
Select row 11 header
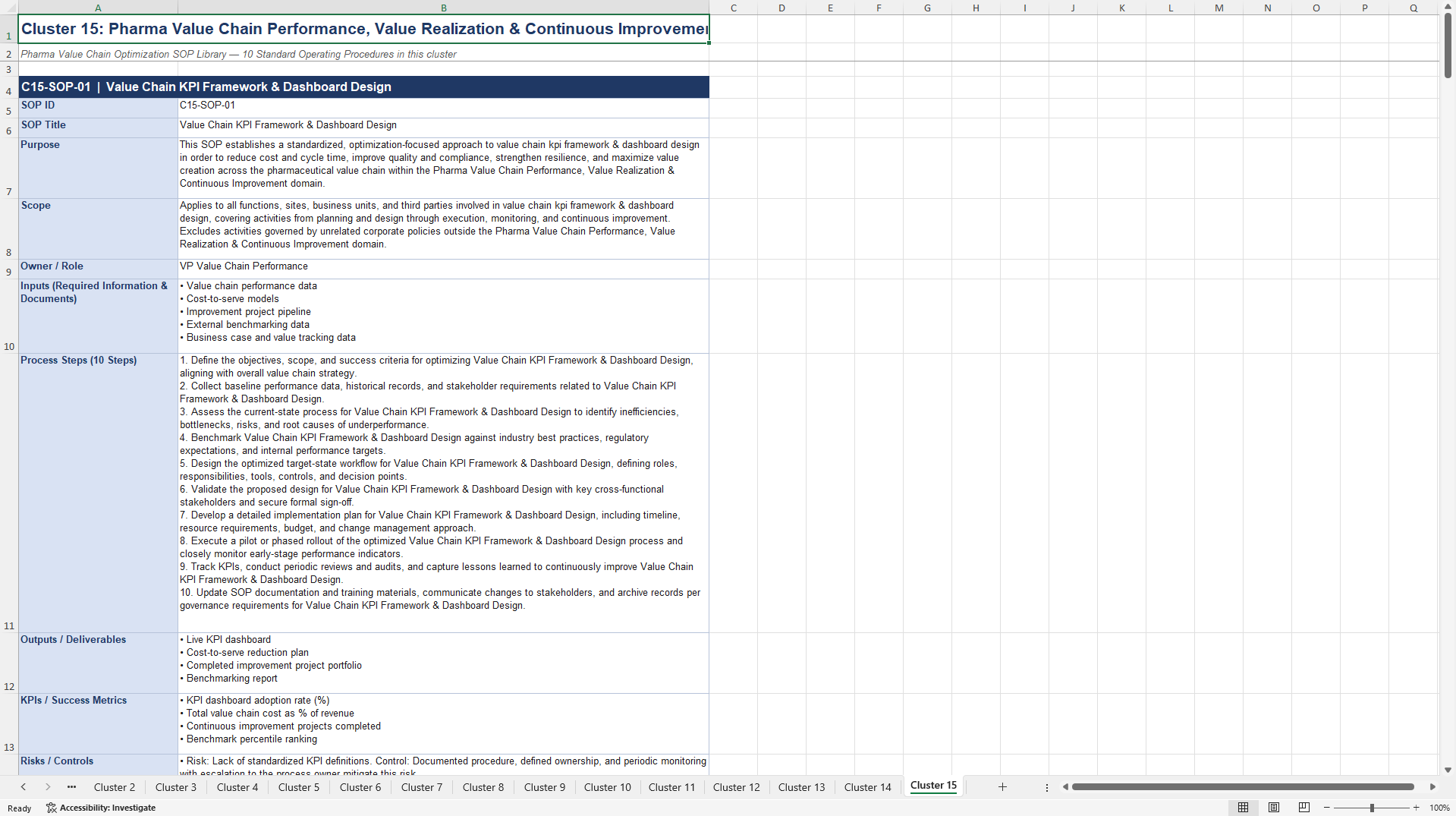[9, 493]
